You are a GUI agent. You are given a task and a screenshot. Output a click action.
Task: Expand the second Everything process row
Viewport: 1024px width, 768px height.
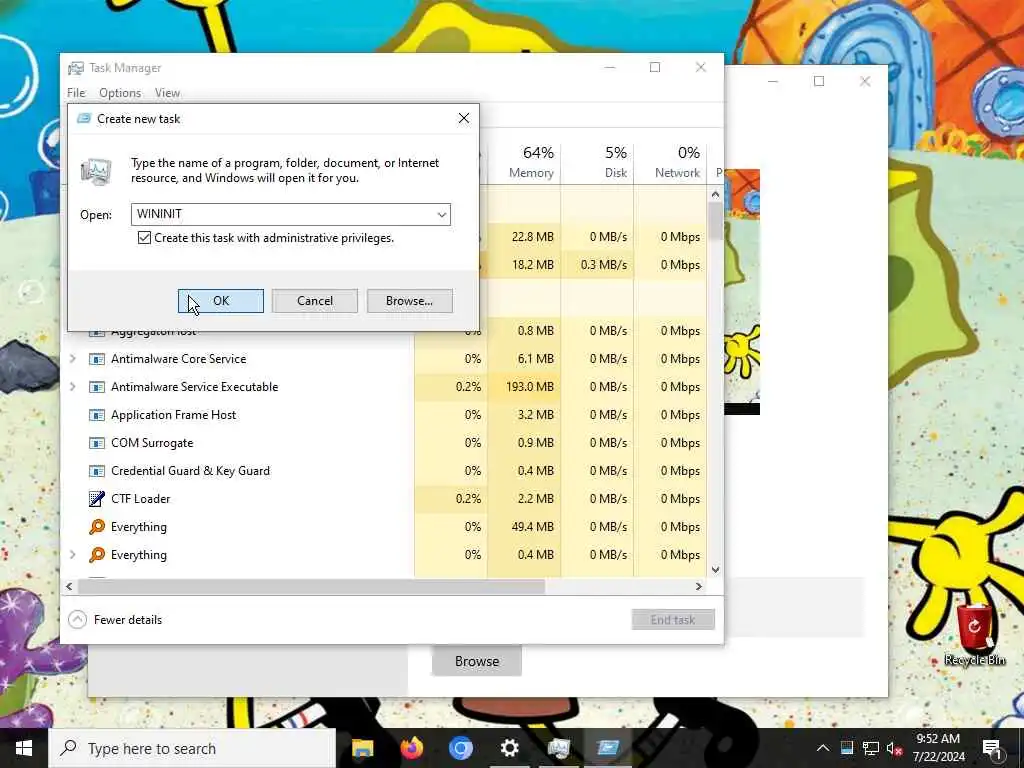[x=72, y=554]
